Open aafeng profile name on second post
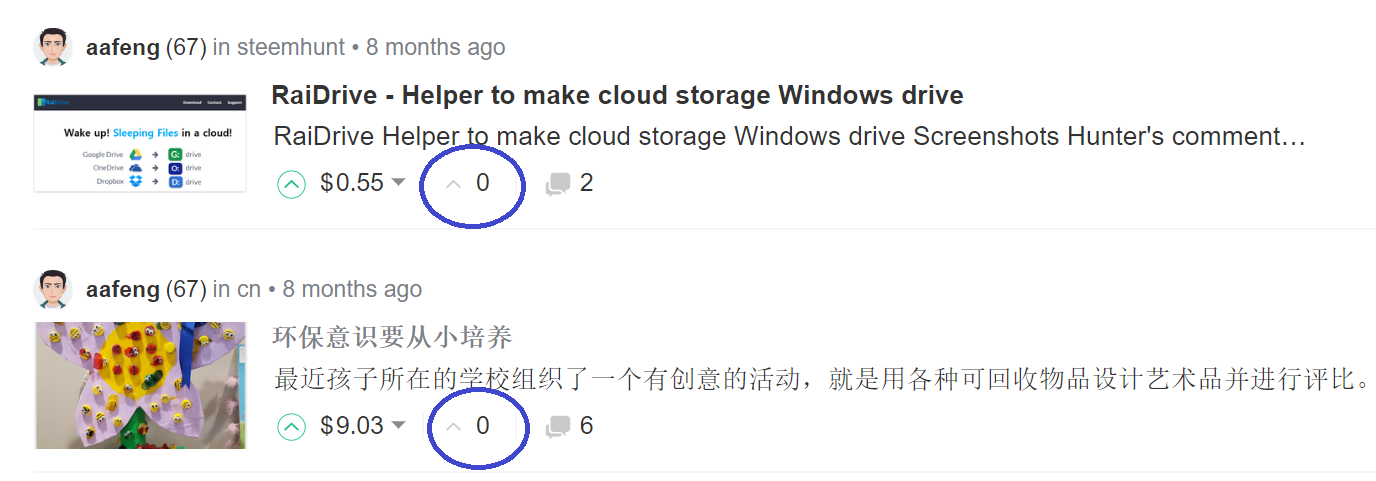The image size is (1376, 481). (123, 289)
